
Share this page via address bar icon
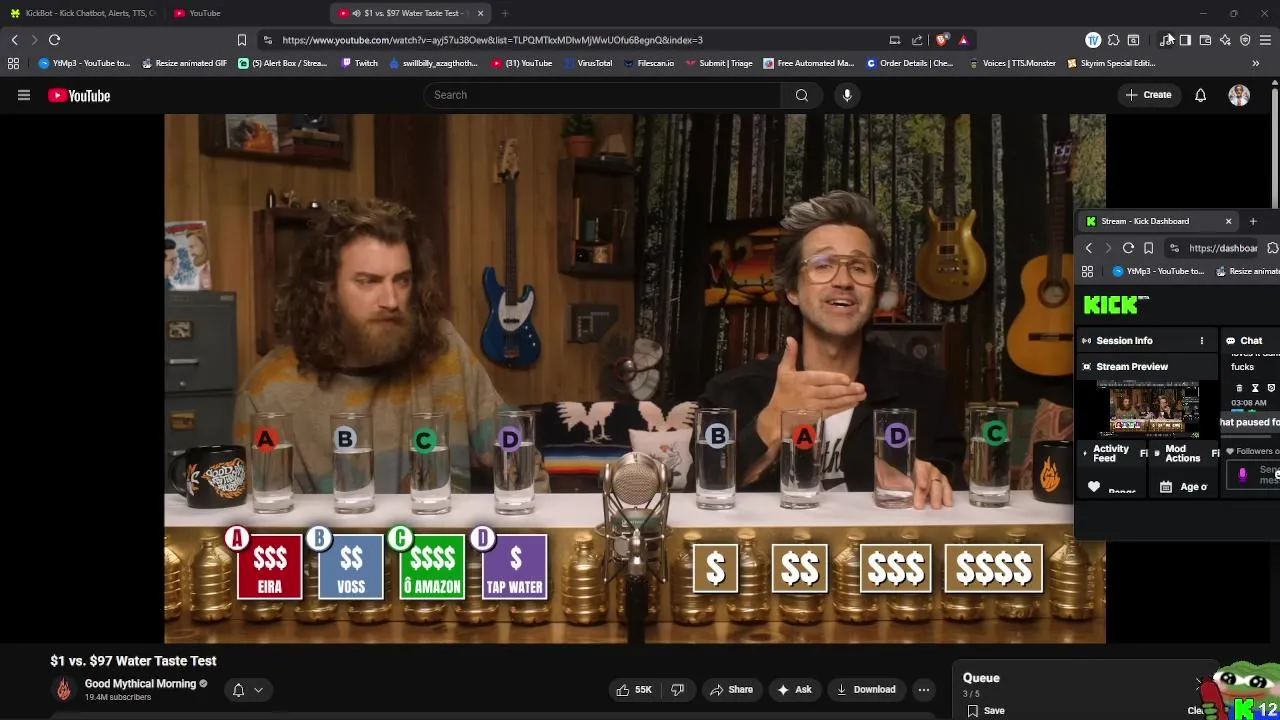[x=917, y=40]
